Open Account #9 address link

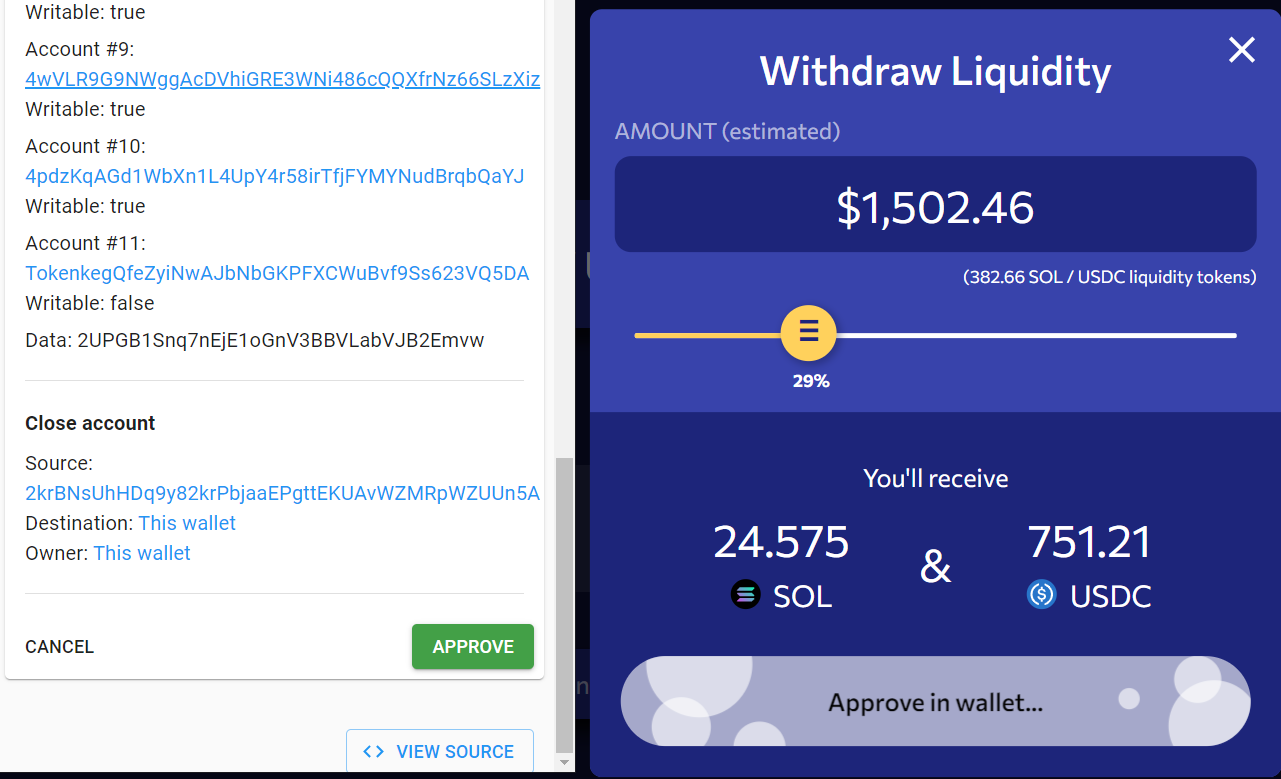pos(282,79)
